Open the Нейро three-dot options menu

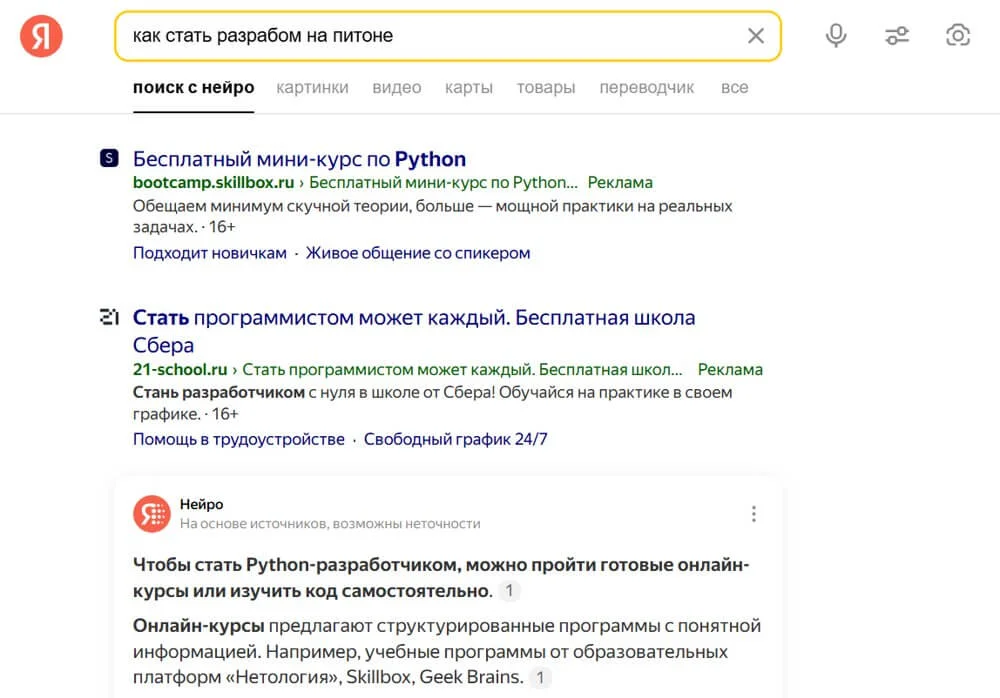[x=754, y=514]
